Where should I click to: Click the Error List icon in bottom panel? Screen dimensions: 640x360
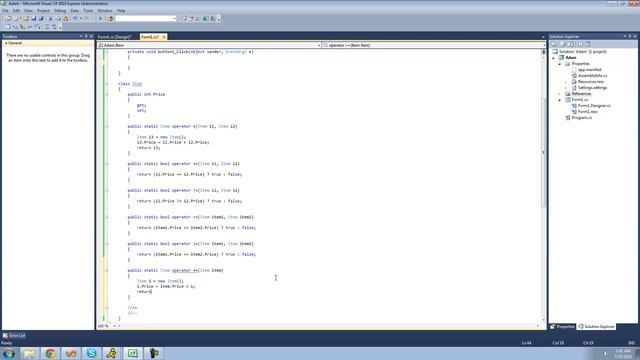pyautogui.click(x=5, y=336)
